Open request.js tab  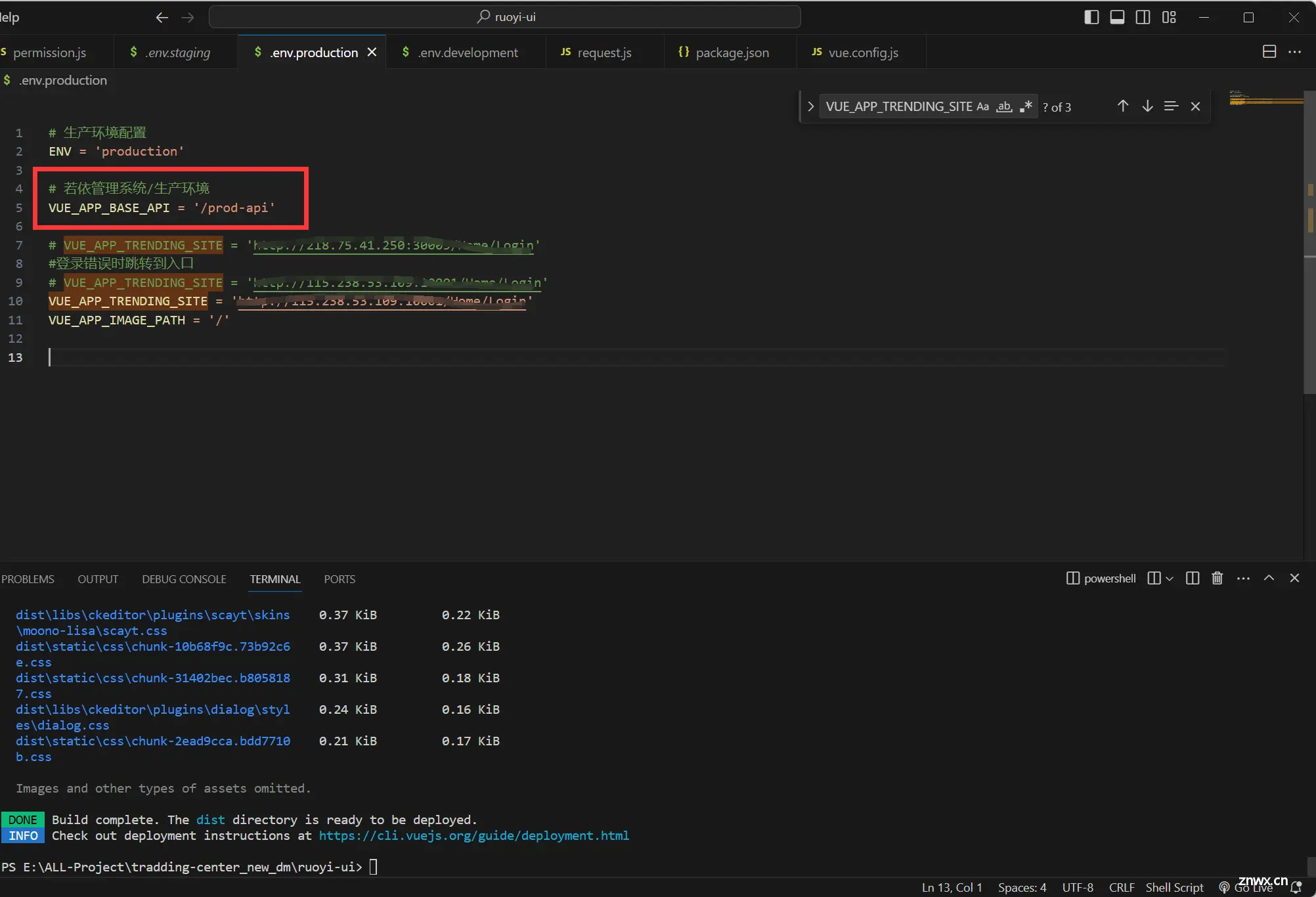tap(604, 53)
